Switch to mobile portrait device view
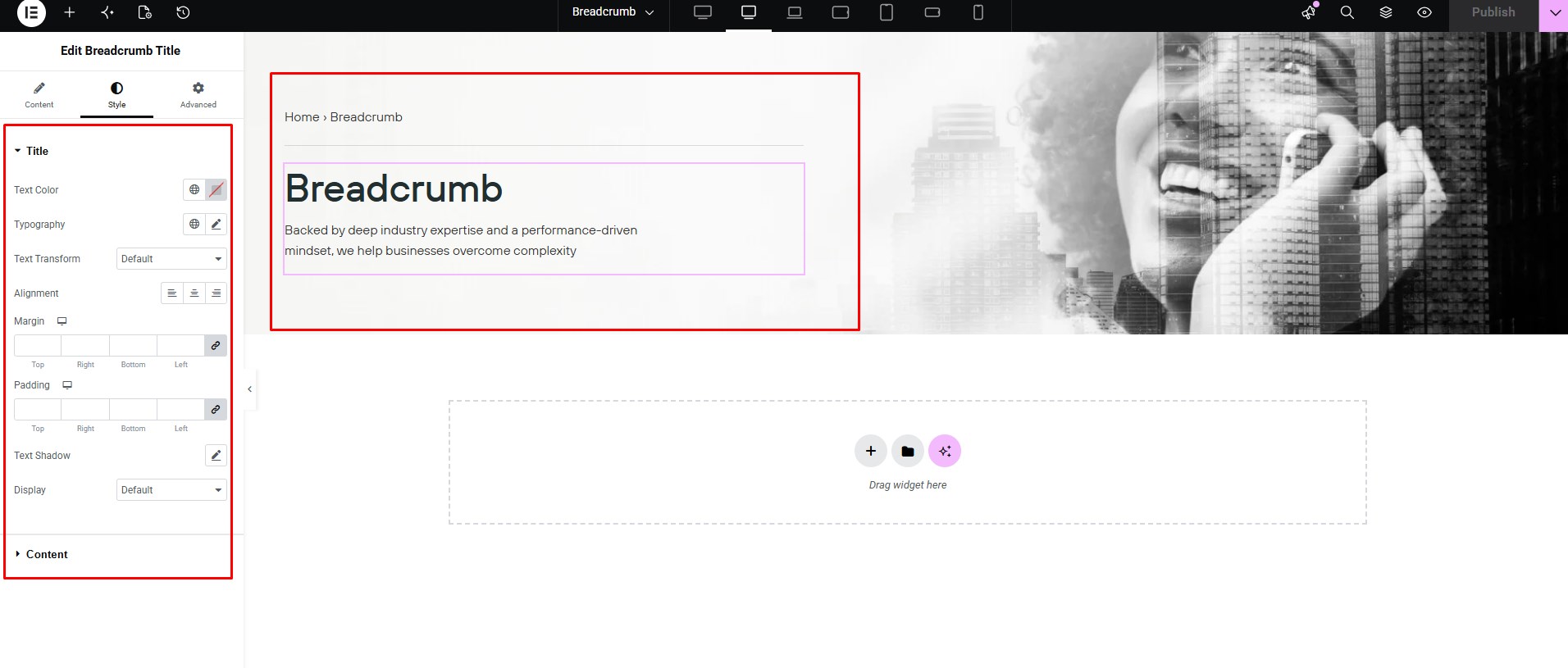This screenshot has width=1568, height=668. (x=978, y=12)
